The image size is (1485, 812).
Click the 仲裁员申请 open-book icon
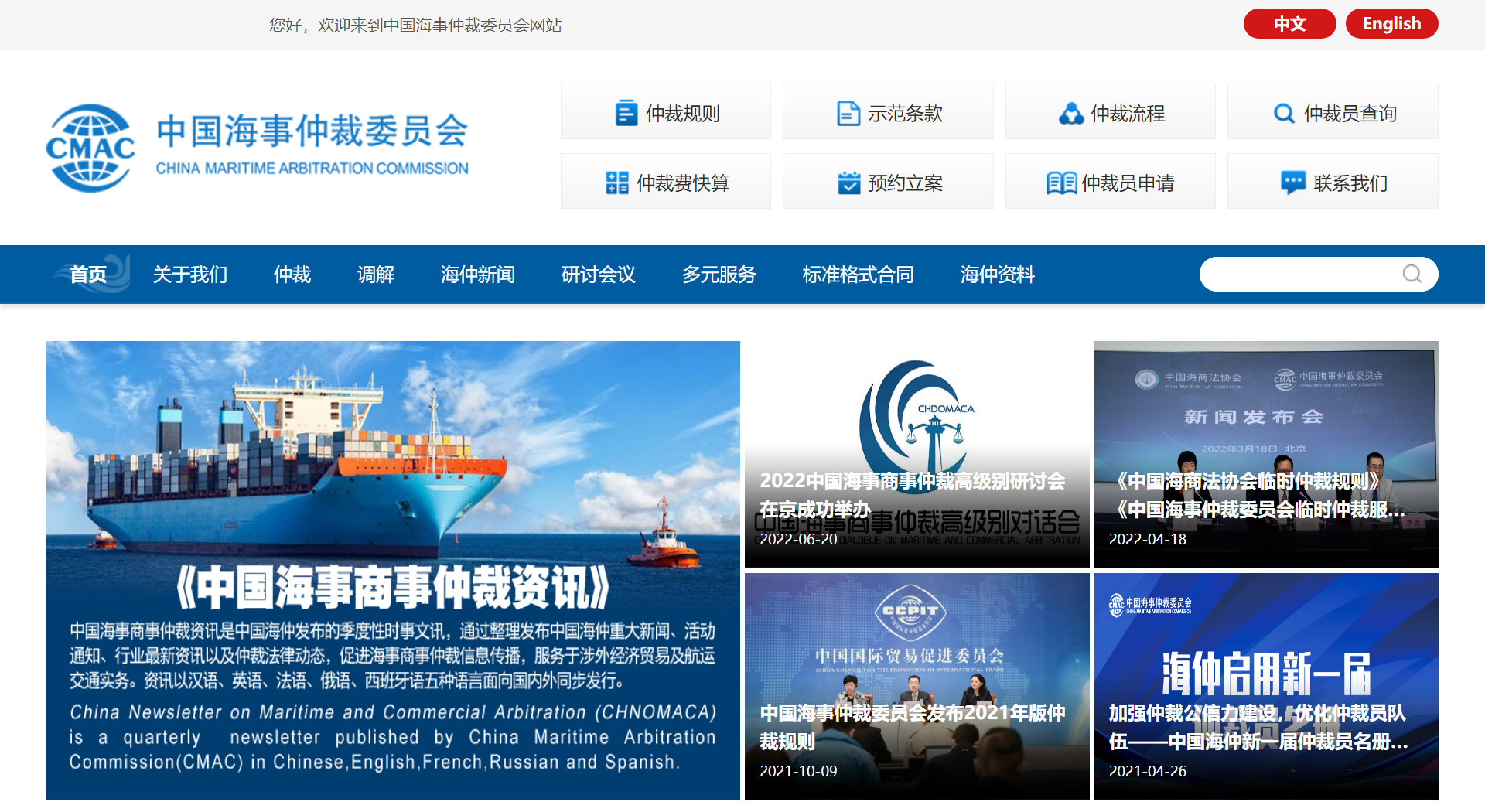(1061, 183)
